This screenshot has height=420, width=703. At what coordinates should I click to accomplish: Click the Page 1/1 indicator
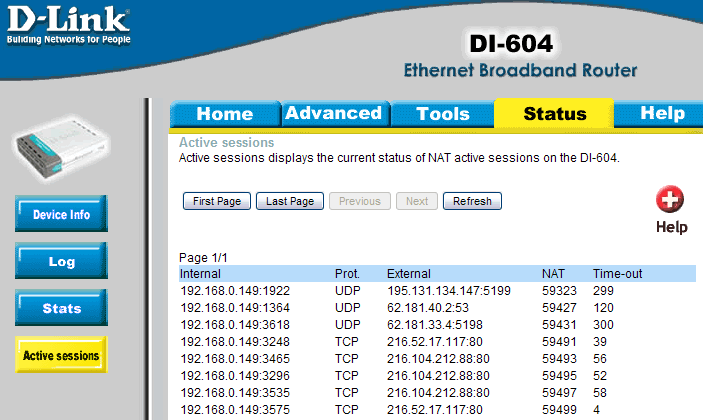[203, 258]
